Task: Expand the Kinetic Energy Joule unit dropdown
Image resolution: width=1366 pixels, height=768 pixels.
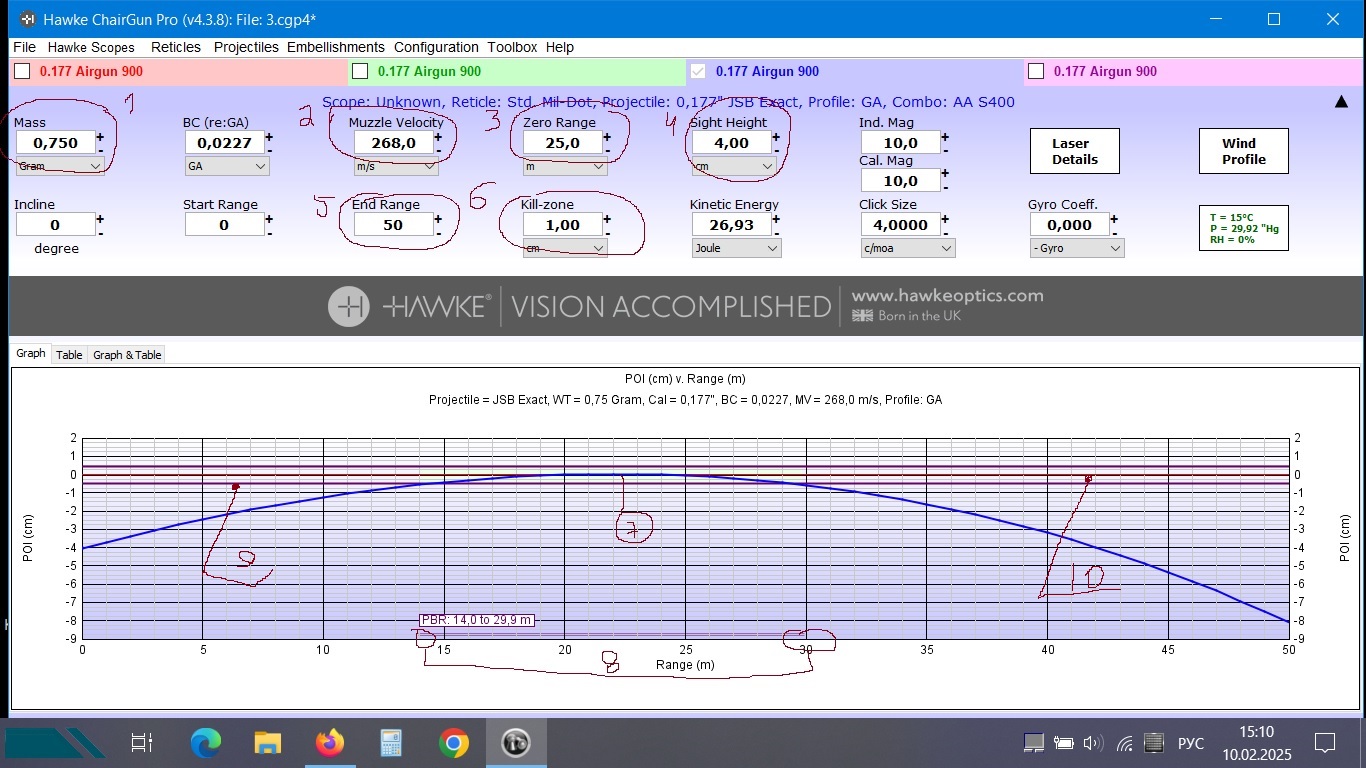Action: coord(736,248)
